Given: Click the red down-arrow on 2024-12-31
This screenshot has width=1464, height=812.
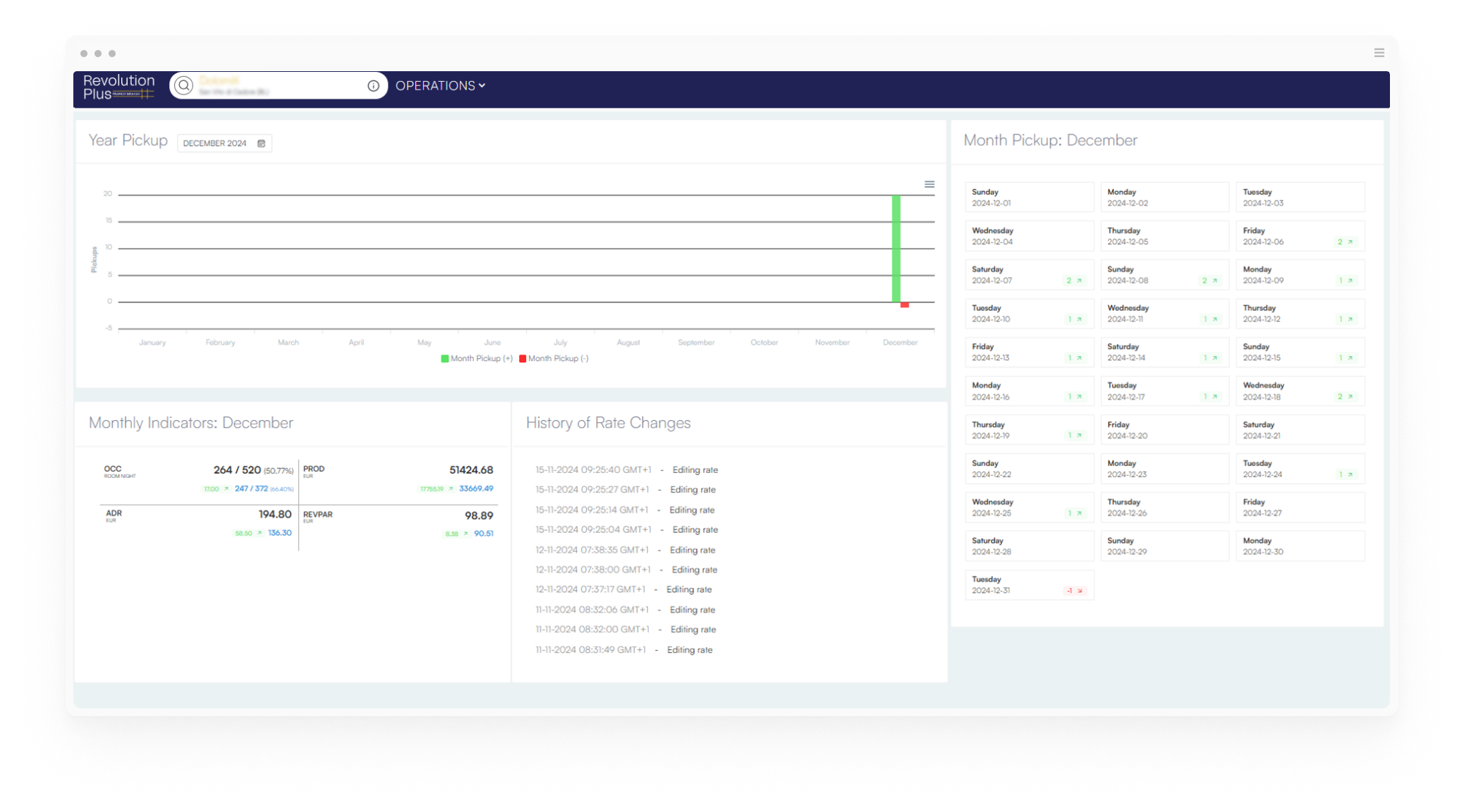Looking at the screenshot, I should click(x=1080, y=591).
